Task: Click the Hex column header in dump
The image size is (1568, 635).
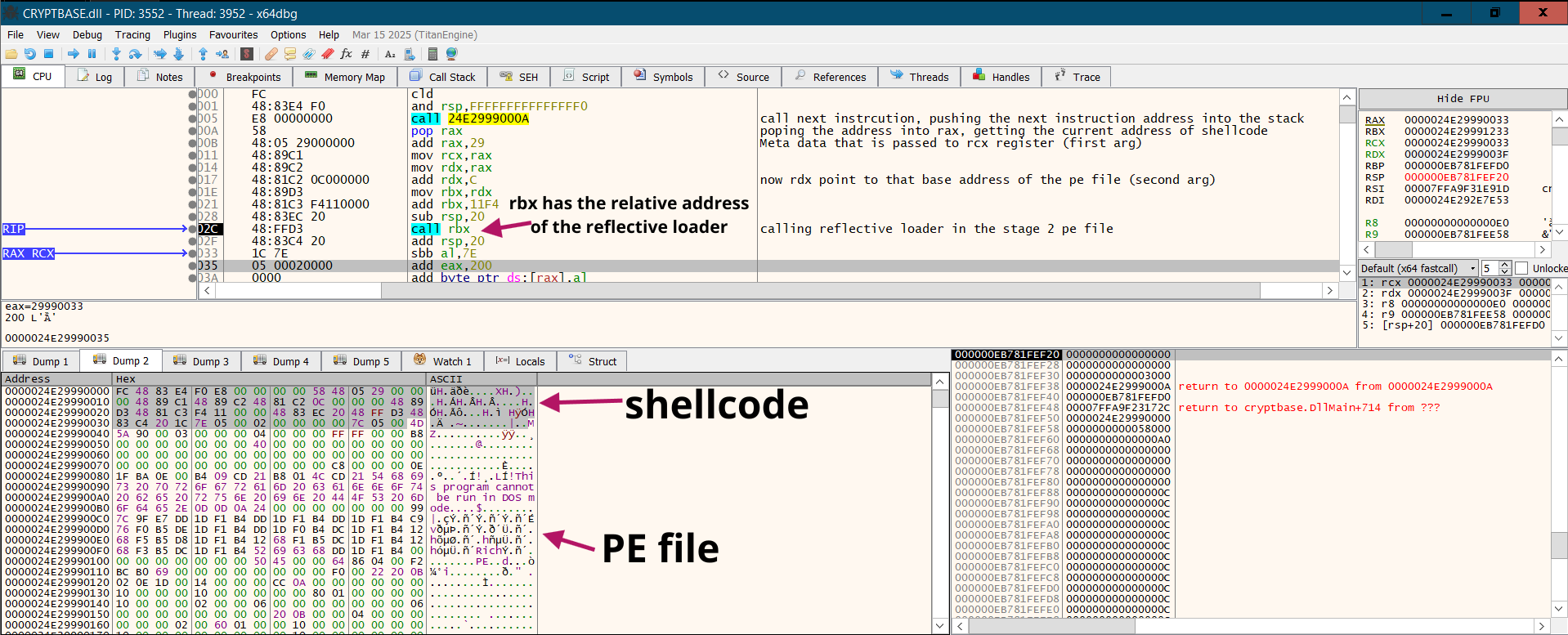Action: tap(269, 379)
